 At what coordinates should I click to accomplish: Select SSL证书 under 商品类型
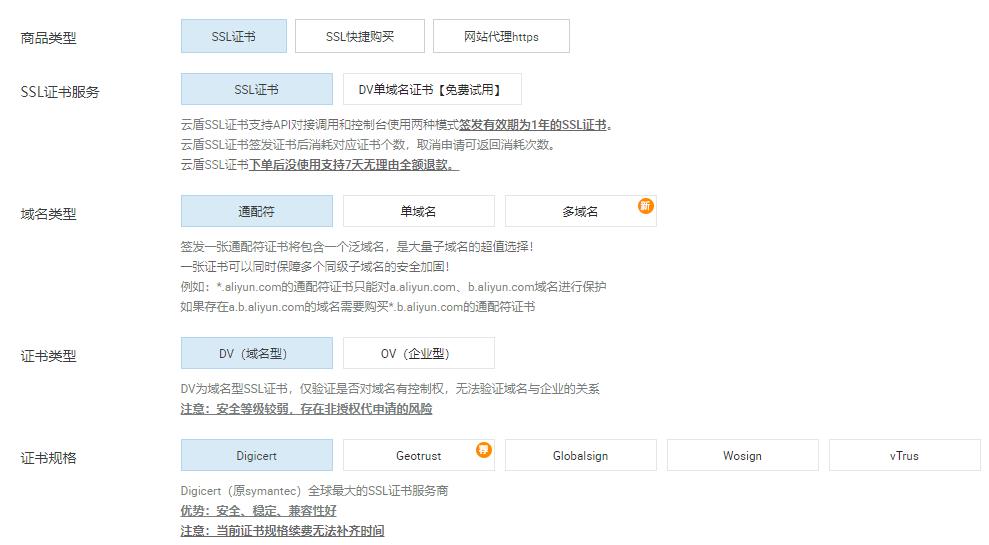(233, 37)
